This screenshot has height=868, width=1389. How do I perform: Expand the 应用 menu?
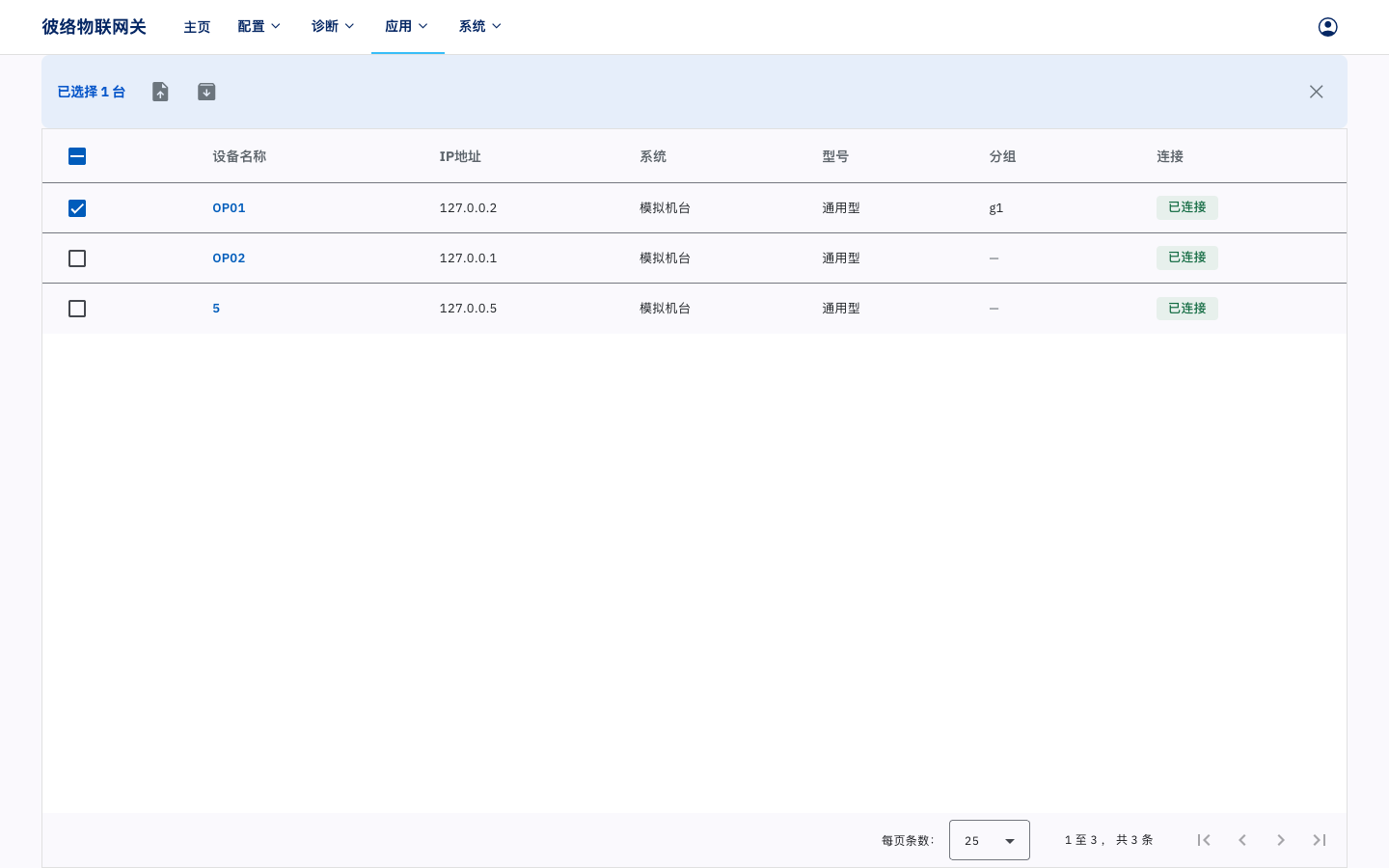coord(406,26)
